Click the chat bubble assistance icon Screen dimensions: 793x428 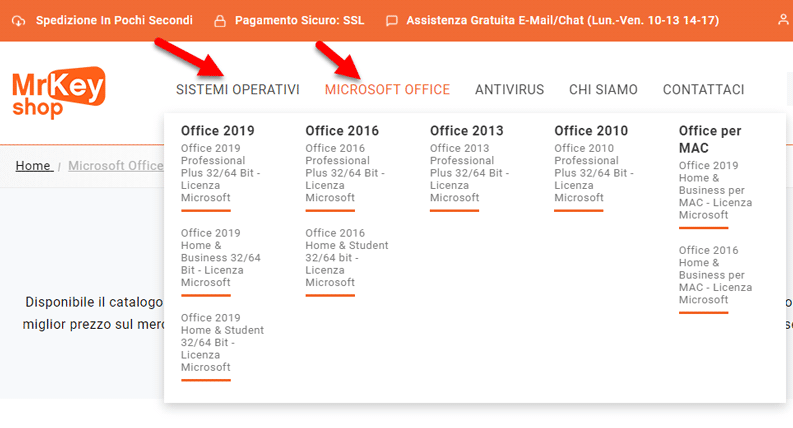(x=391, y=21)
